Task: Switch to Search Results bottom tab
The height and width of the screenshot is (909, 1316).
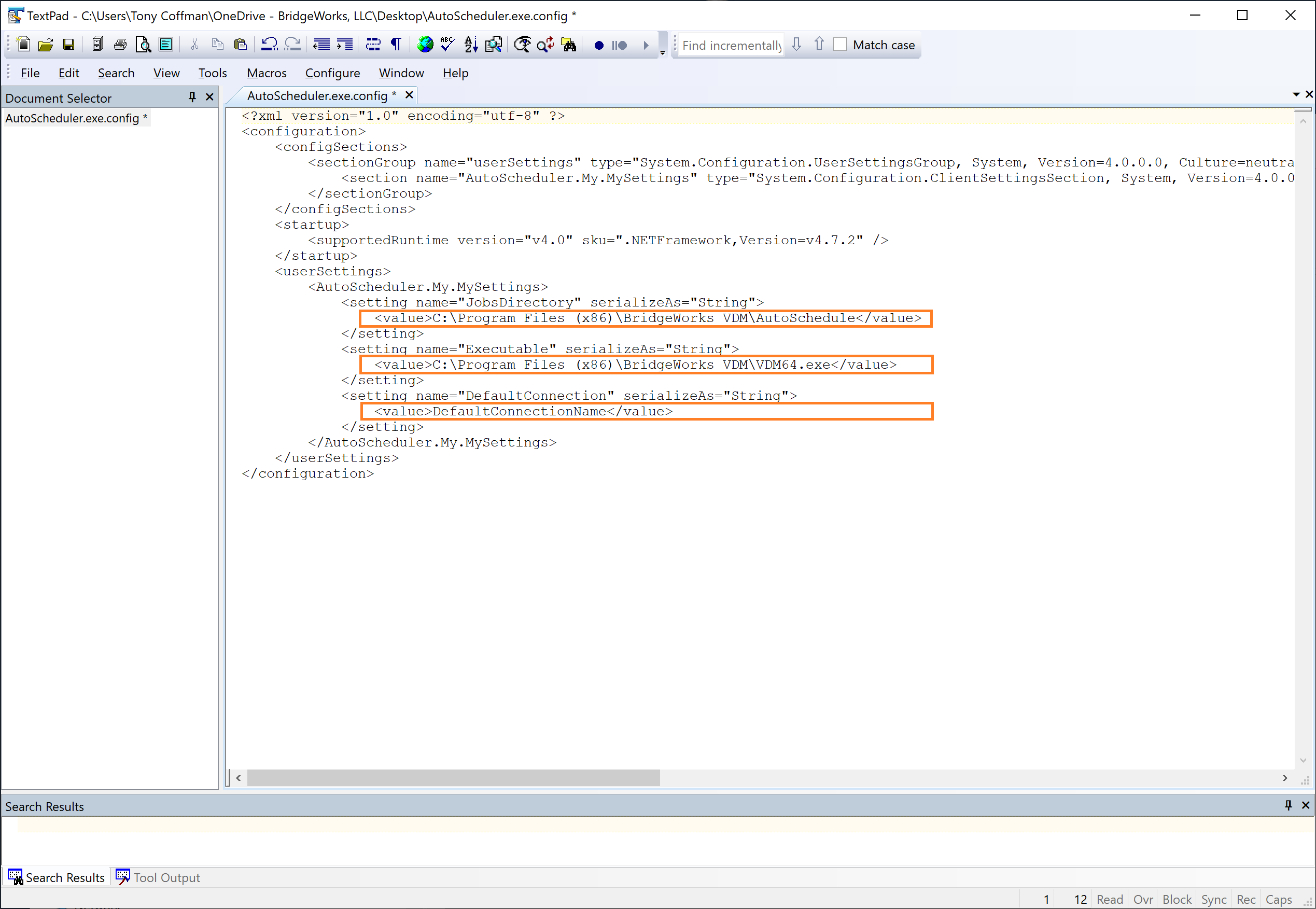Action: tap(56, 878)
